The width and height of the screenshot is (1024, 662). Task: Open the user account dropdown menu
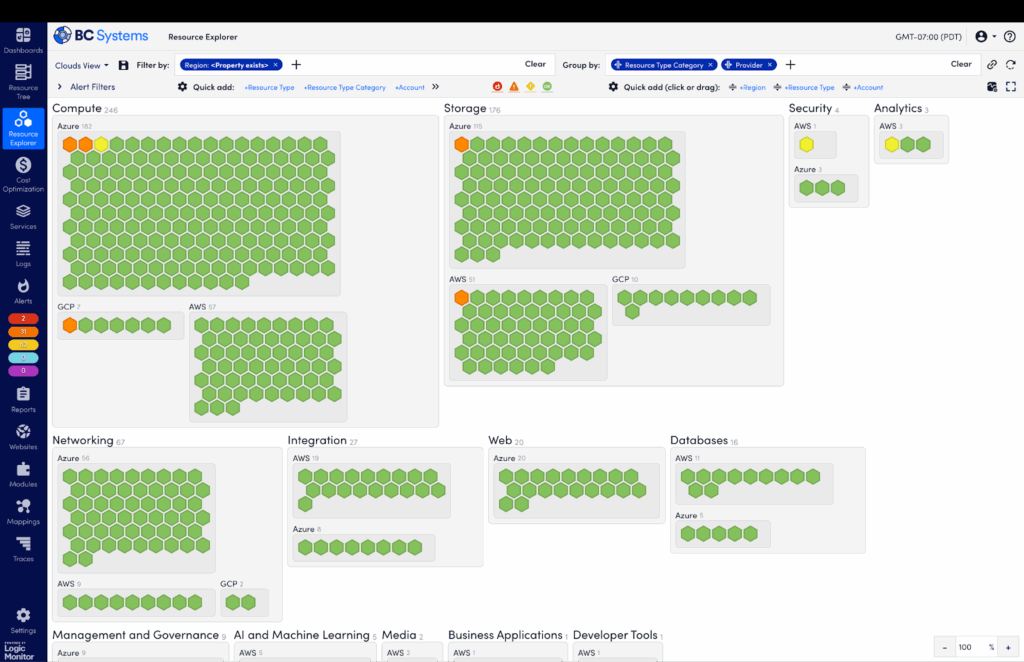tap(985, 37)
